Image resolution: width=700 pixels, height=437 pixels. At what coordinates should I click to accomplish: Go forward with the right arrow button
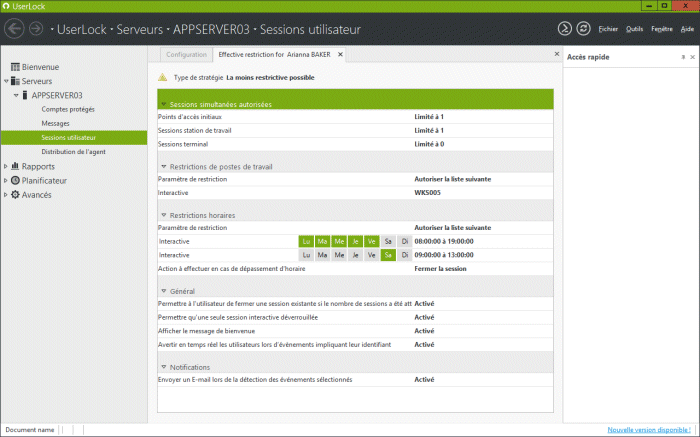[36, 29]
